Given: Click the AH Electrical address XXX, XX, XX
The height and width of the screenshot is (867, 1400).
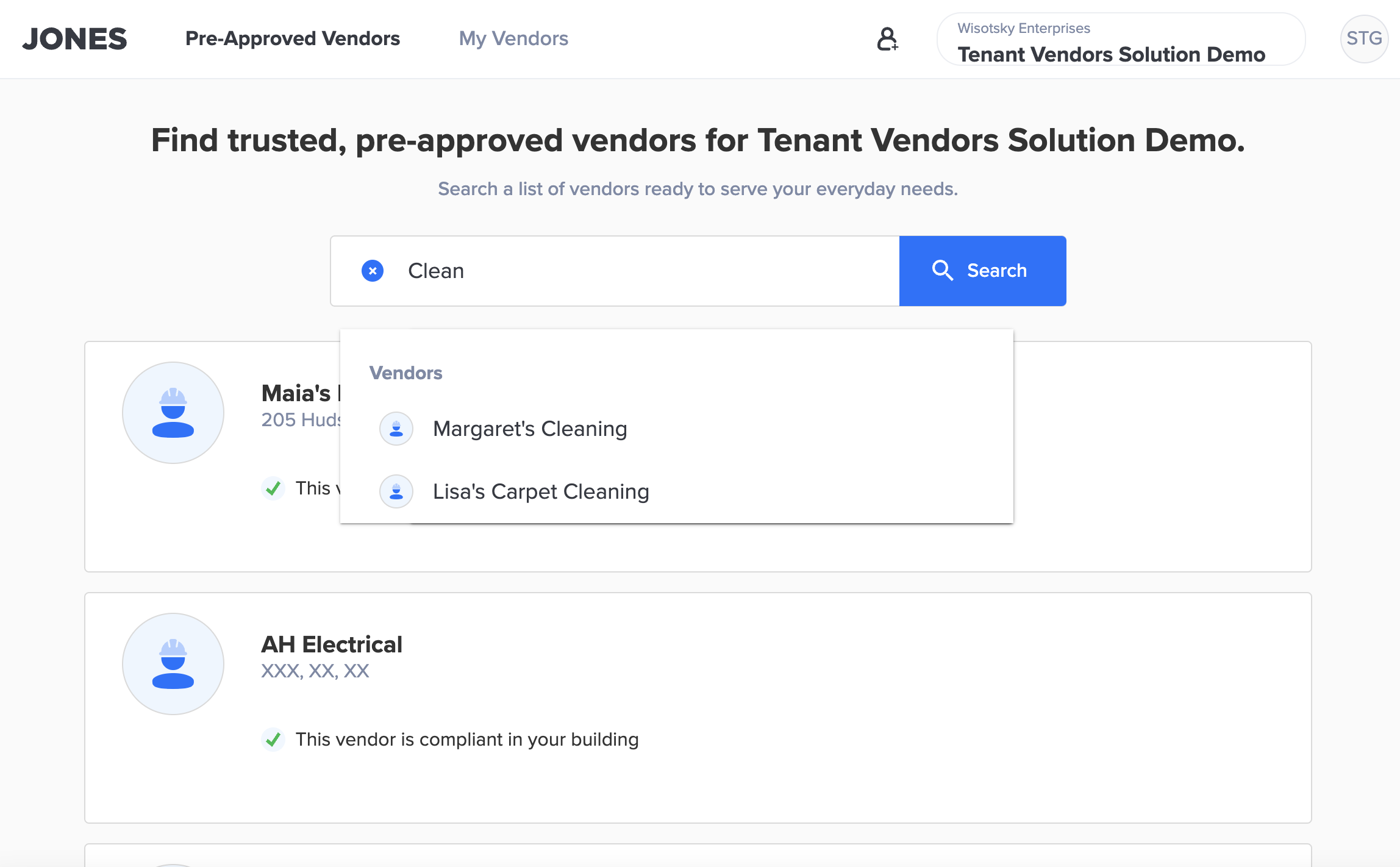Looking at the screenshot, I should click(x=315, y=671).
